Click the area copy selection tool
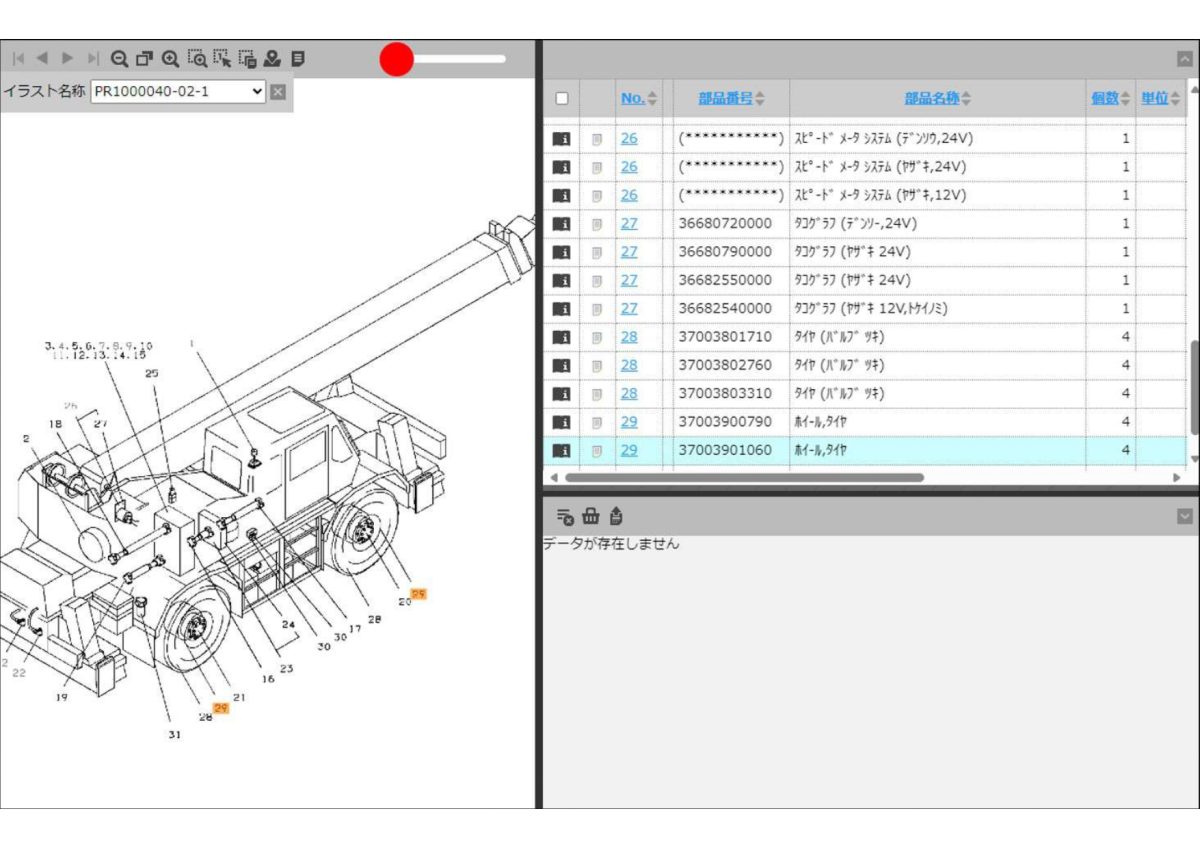 [248, 59]
